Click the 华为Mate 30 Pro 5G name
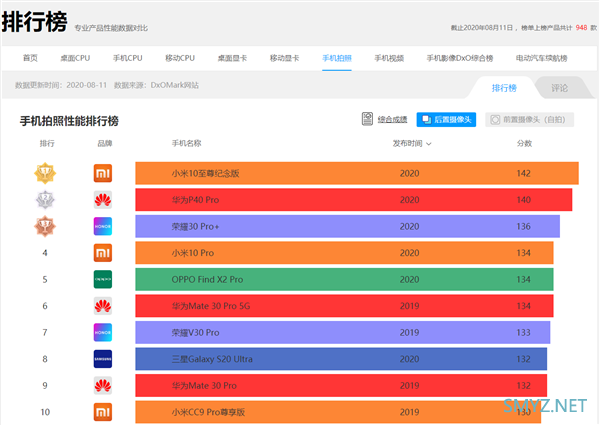Image resolution: width=600 pixels, height=425 pixels. coord(210,306)
